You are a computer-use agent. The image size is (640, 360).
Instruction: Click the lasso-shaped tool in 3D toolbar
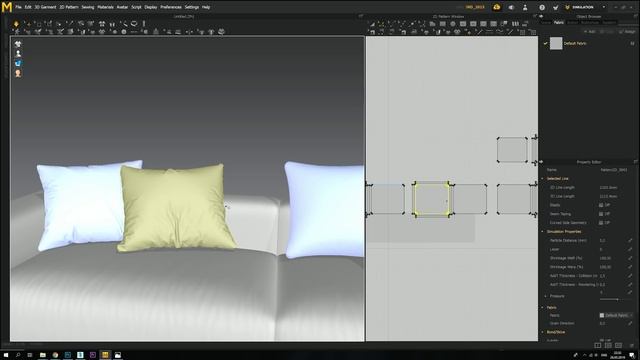click(134, 24)
